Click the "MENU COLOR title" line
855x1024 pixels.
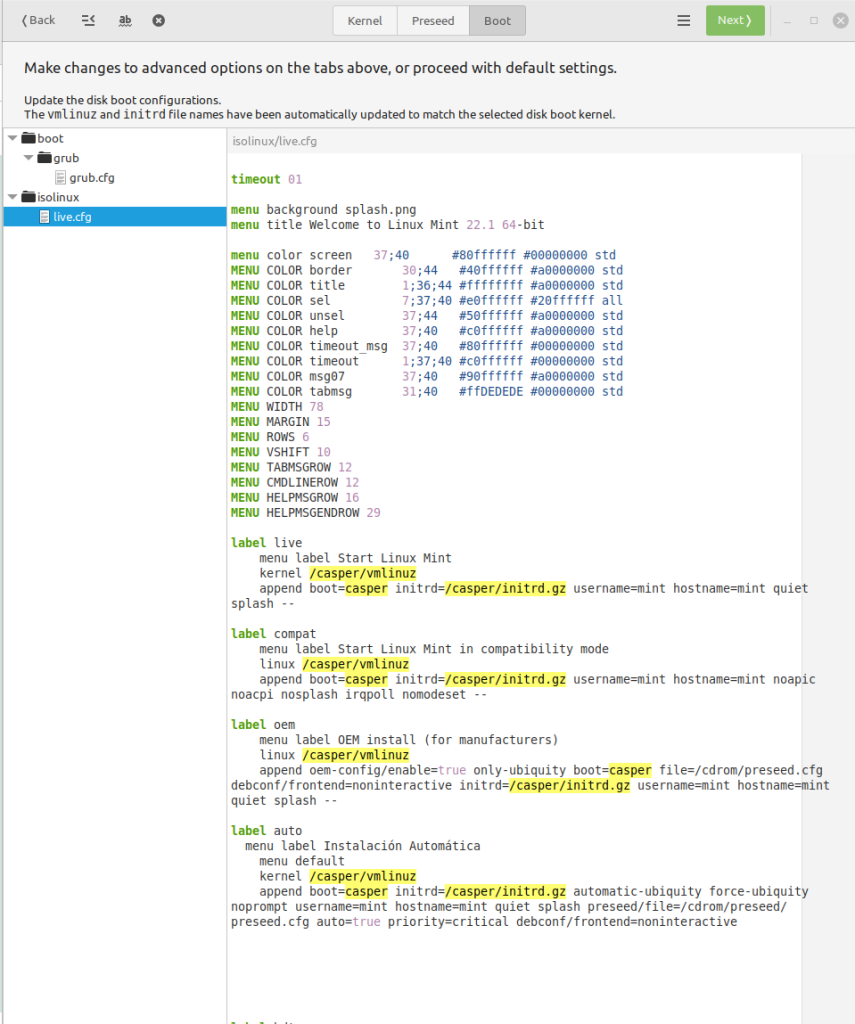(427, 285)
